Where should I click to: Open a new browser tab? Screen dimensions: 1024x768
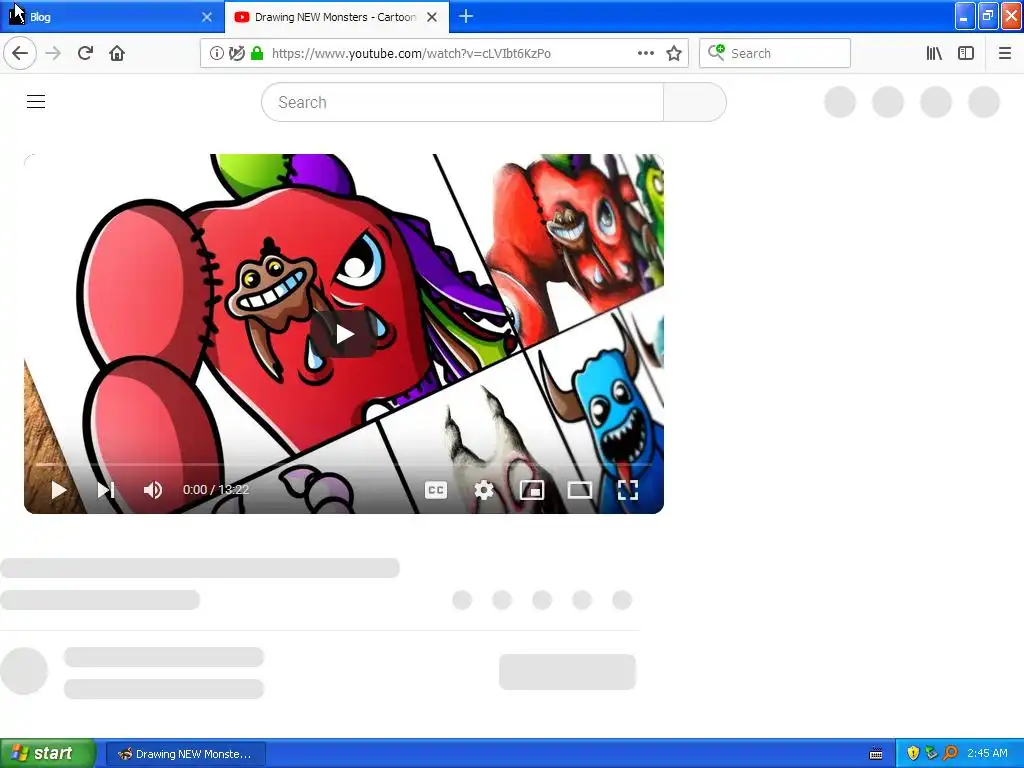pyautogui.click(x=466, y=16)
